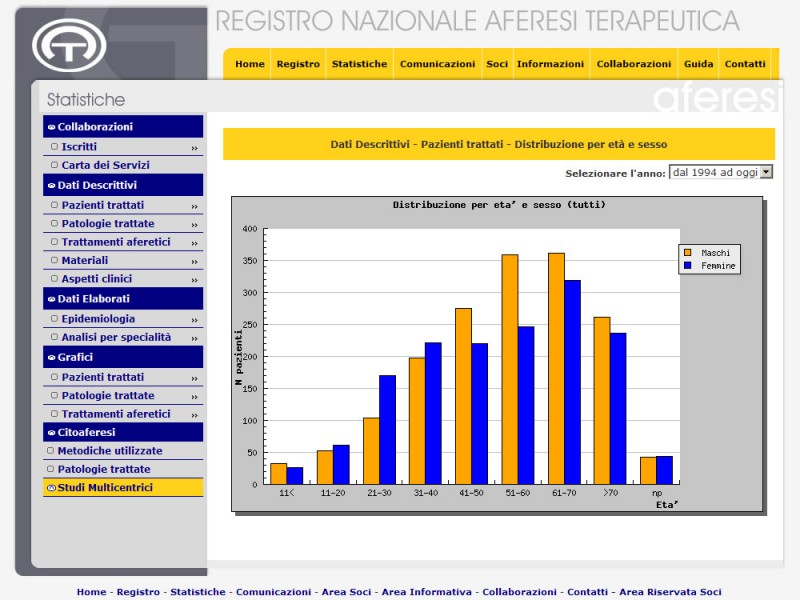Viewport: 800px width, 600px height.
Task: Open the Comunicazioni navigation tab
Action: [x=437, y=64]
